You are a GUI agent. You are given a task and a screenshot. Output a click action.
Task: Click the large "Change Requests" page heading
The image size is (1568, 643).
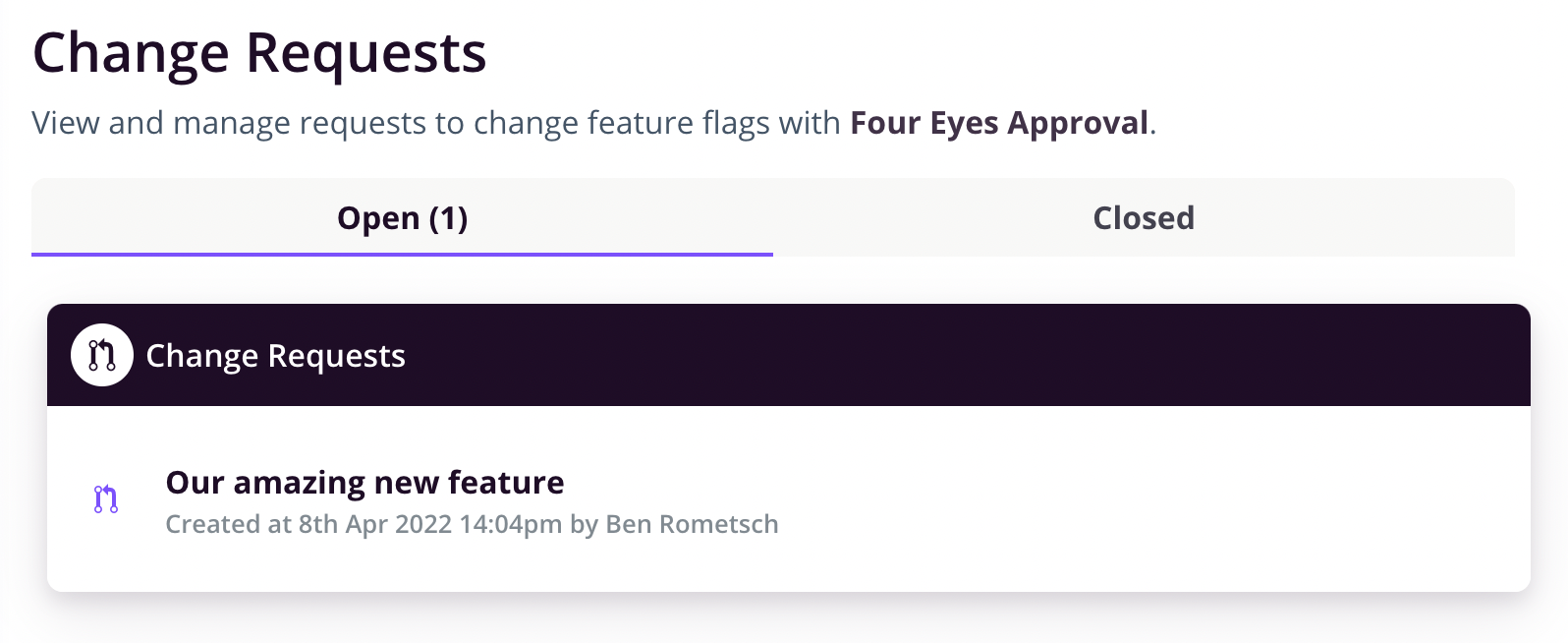tap(259, 52)
